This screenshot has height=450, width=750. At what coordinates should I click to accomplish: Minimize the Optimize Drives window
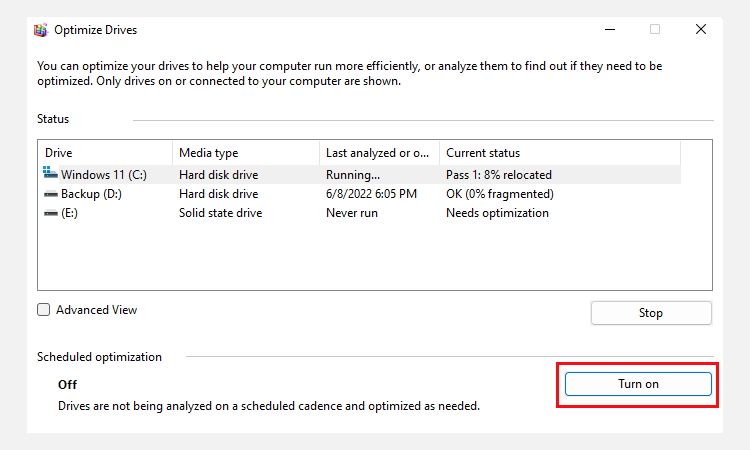pos(610,29)
